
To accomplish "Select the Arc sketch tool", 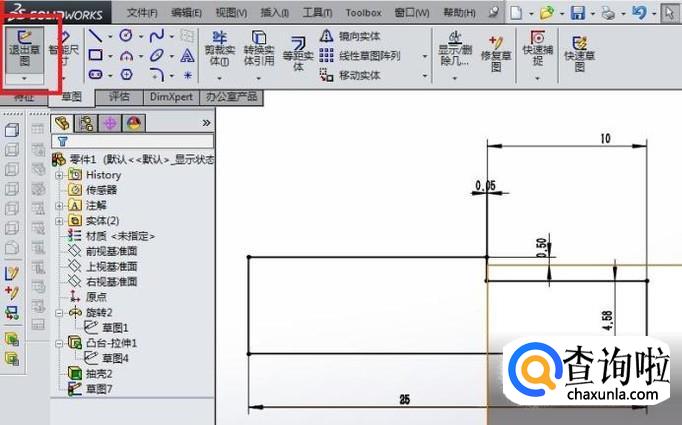I will click(x=126, y=56).
